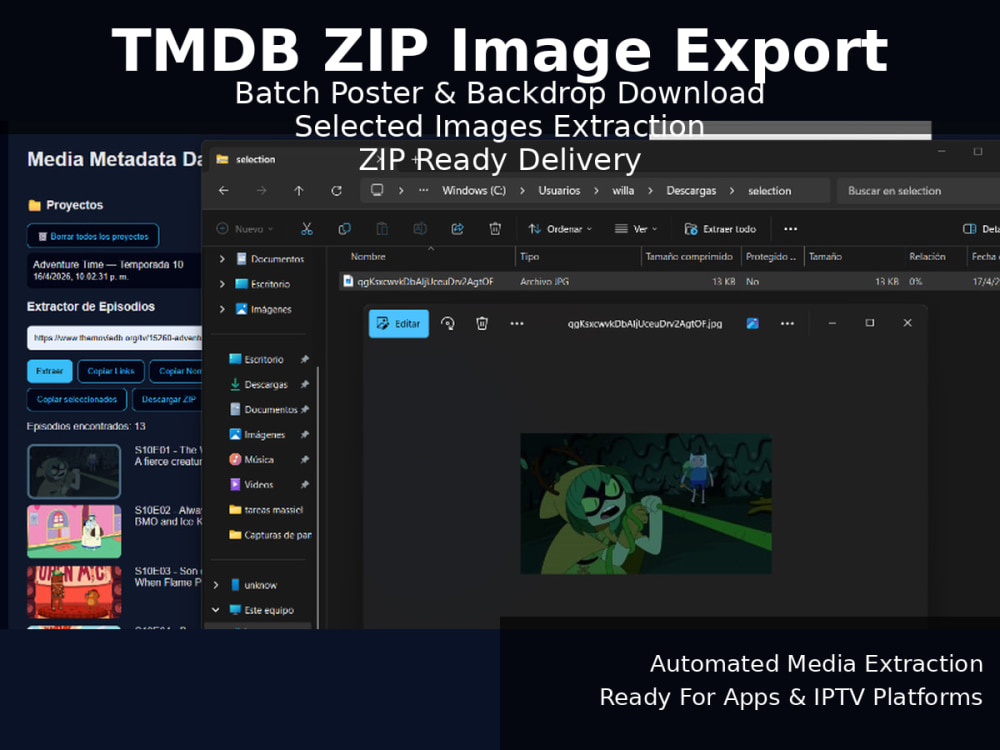The height and width of the screenshot is (750, 1000).
Task: Click the JPG file icon in file list
Action: point(348,281)
